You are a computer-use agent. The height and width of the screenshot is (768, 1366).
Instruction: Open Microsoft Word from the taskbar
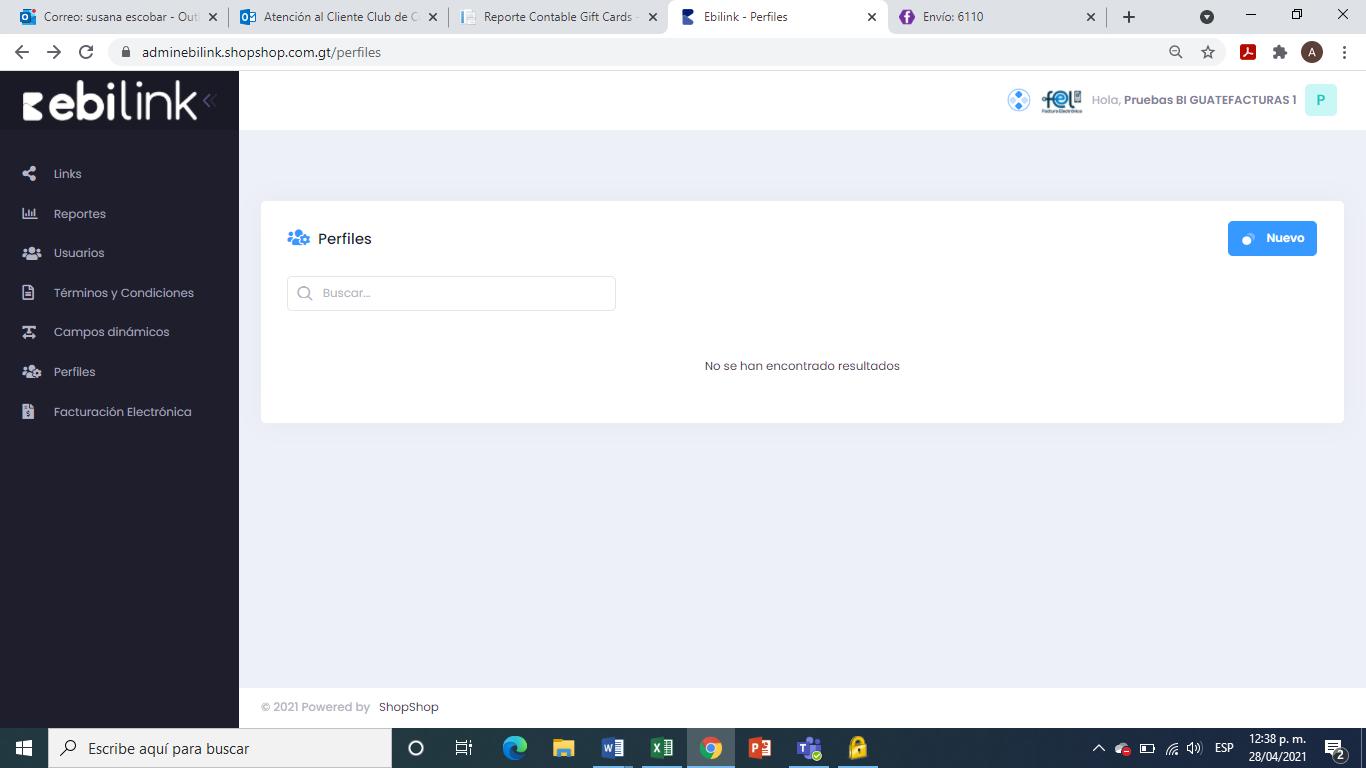point(613,748)
